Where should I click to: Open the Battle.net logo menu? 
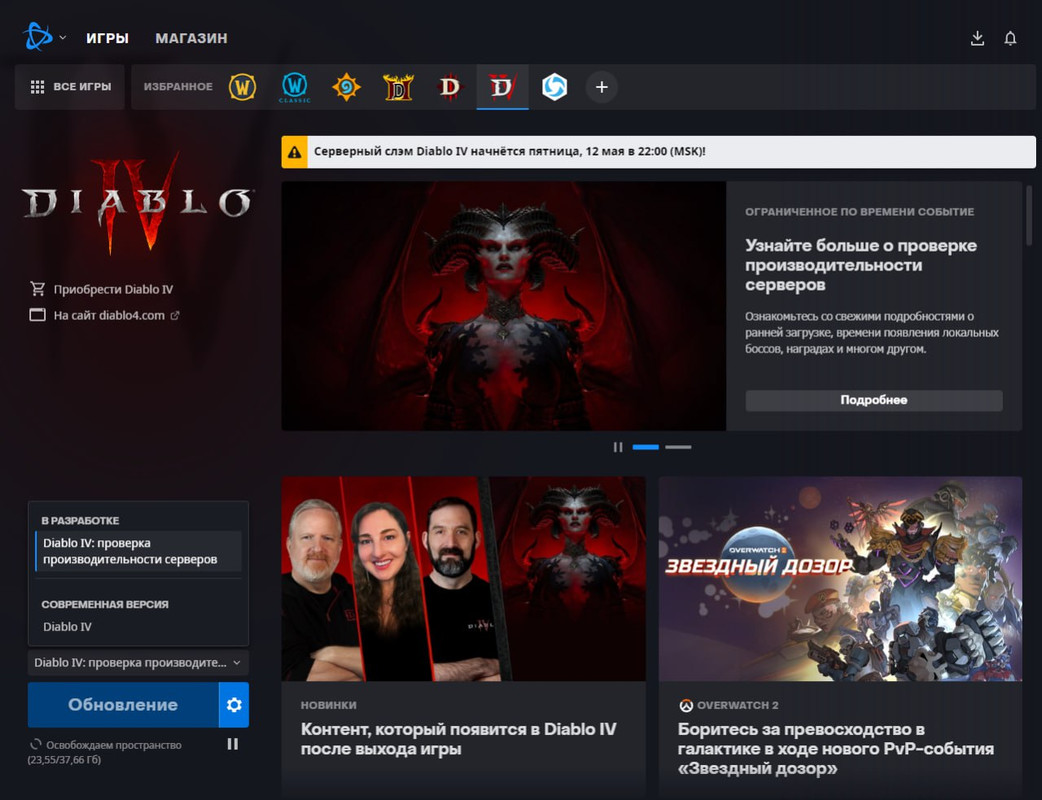pyautogui.click(x=37, y=37)
